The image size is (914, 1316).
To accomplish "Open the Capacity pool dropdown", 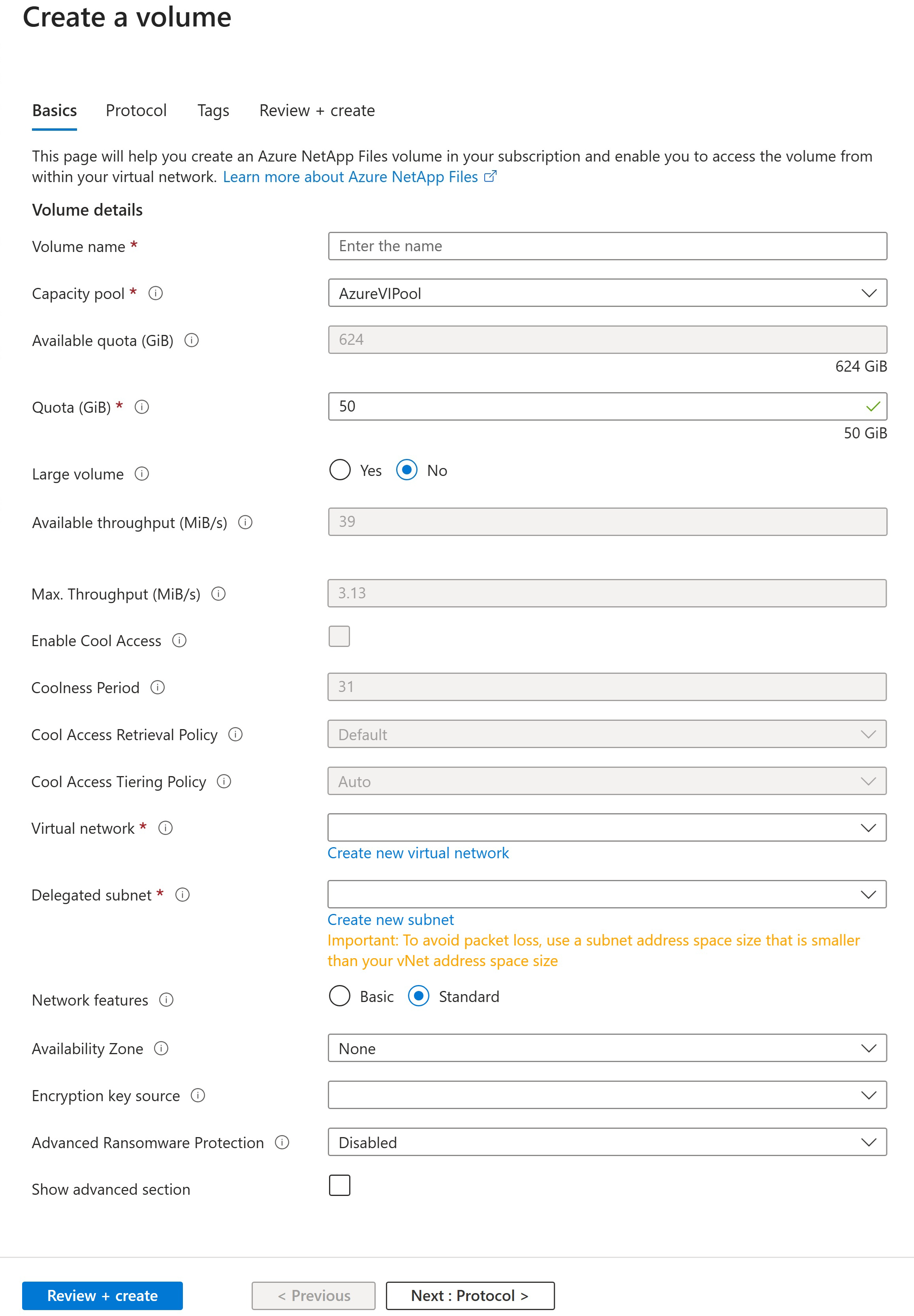I will point(607,293).
